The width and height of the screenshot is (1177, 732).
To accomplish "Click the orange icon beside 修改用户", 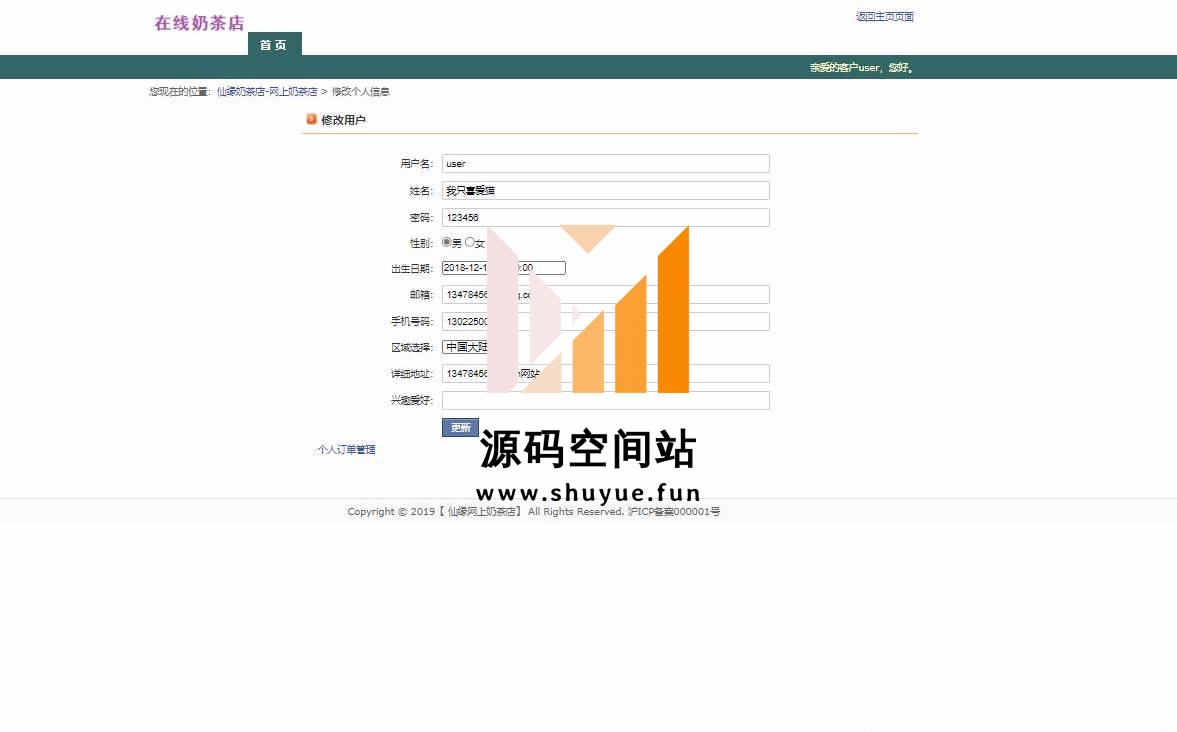I will (x=311, y=119).
